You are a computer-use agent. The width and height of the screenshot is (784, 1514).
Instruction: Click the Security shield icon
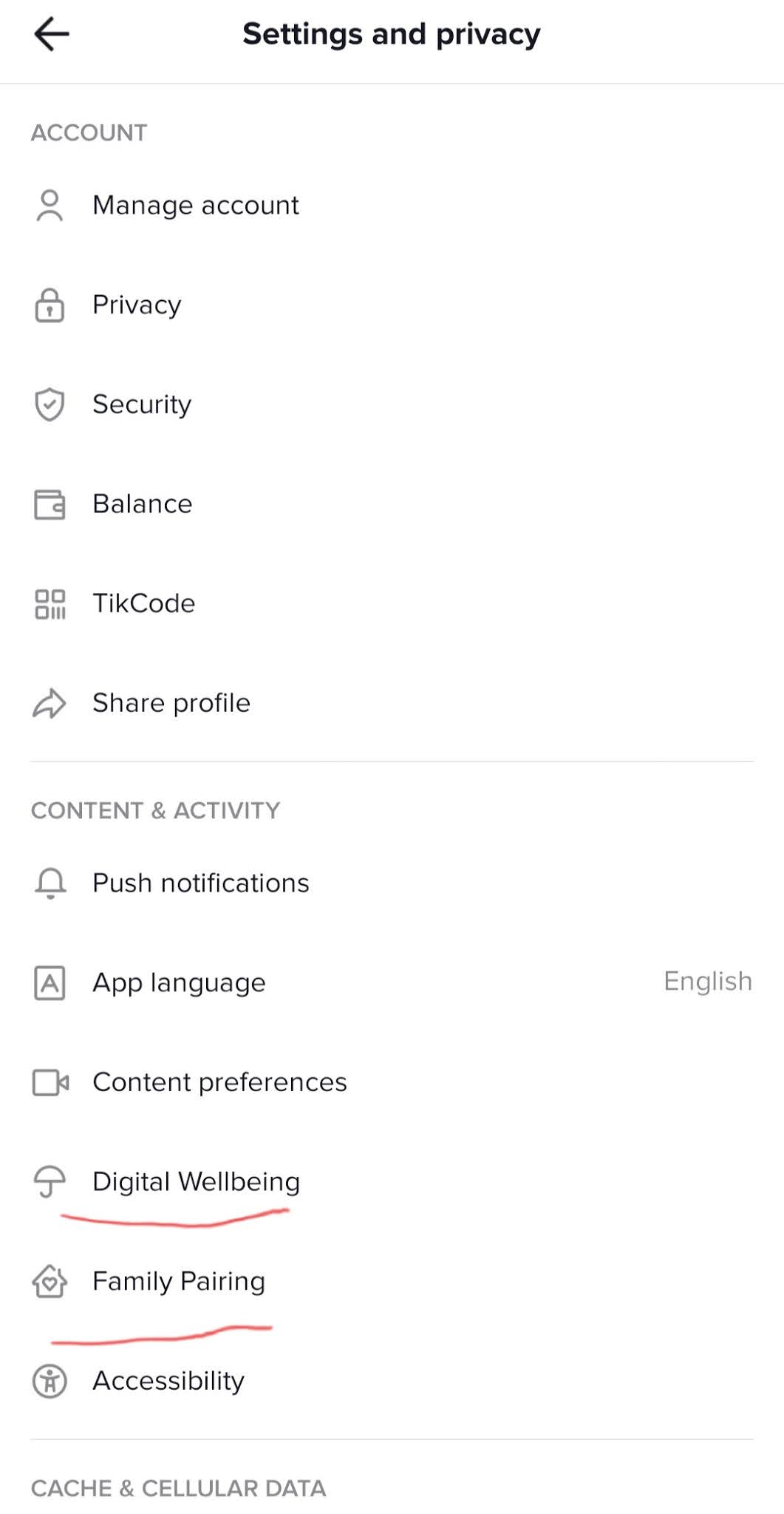50,404
